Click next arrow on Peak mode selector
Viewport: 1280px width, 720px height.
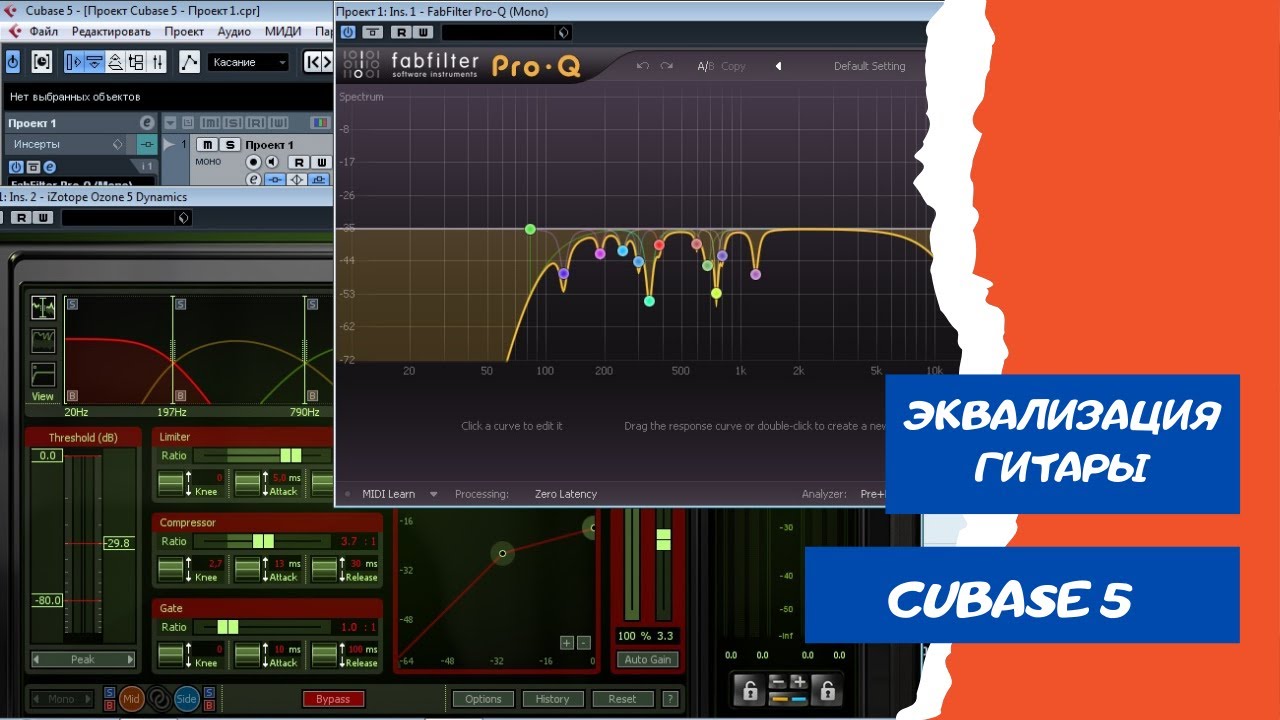129,659
